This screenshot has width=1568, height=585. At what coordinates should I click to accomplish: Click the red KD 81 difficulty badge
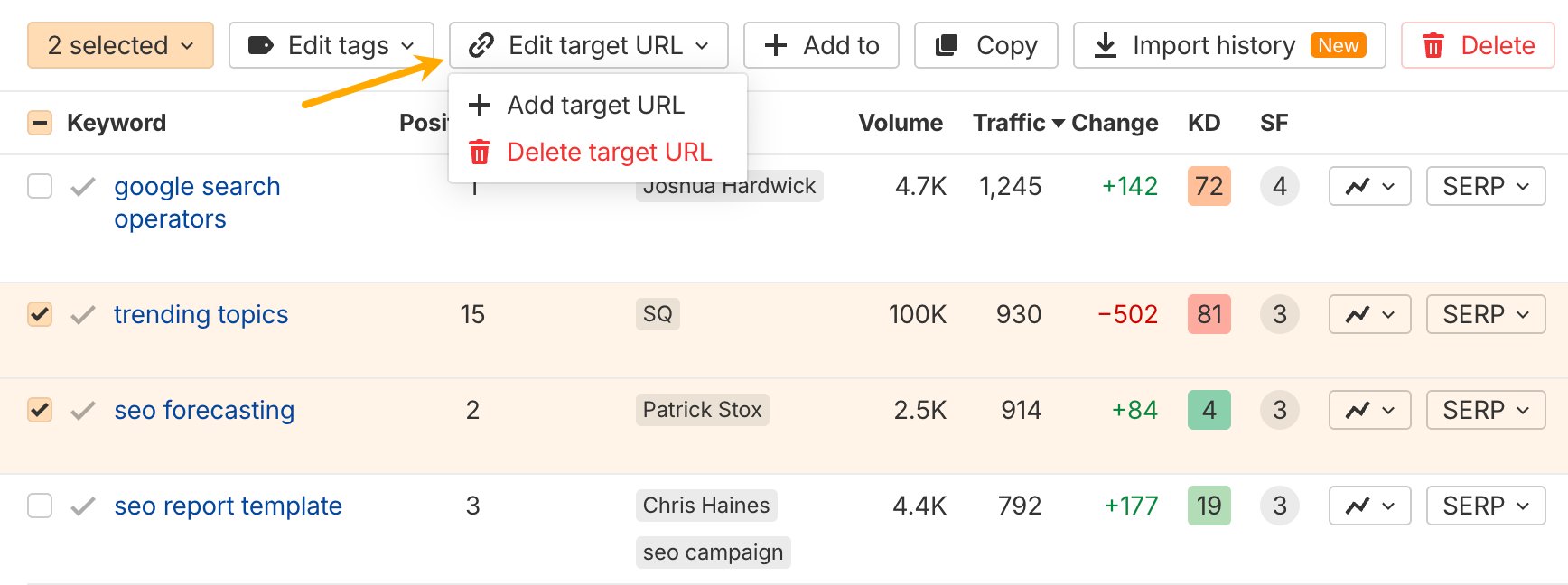tap(1209, 314)
